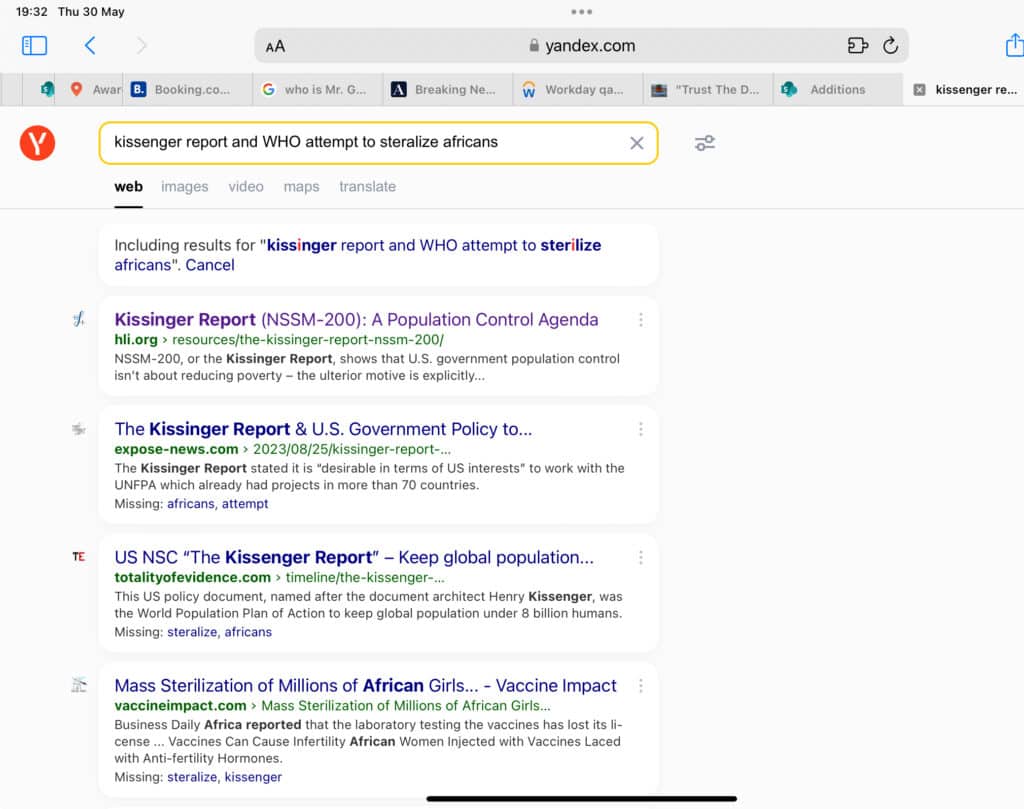Viewport: 1024px width, 809px height.
Task: Click the hli.org URL breadcrumb
Action: [x=279, y=340]
